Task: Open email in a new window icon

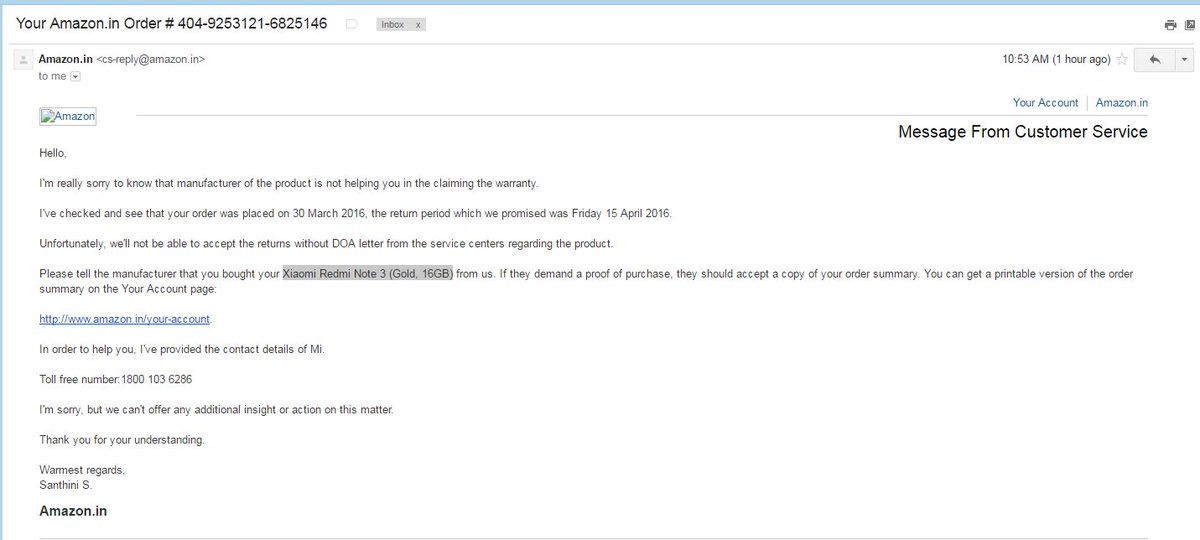Action: tap(1189, 25)
